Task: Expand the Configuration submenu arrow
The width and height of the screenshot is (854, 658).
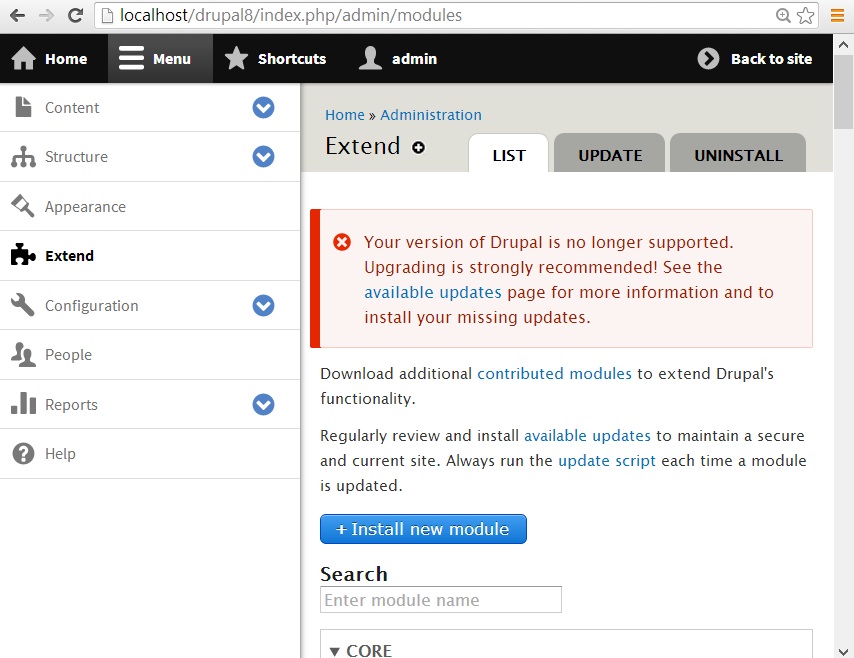Action: click(x=263, y=306)
